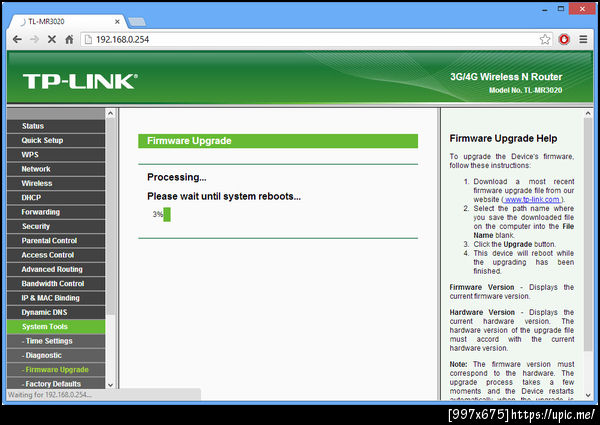Open the DHCP menu entry
This screenshot has height=425, width=600.
[56, 198]
